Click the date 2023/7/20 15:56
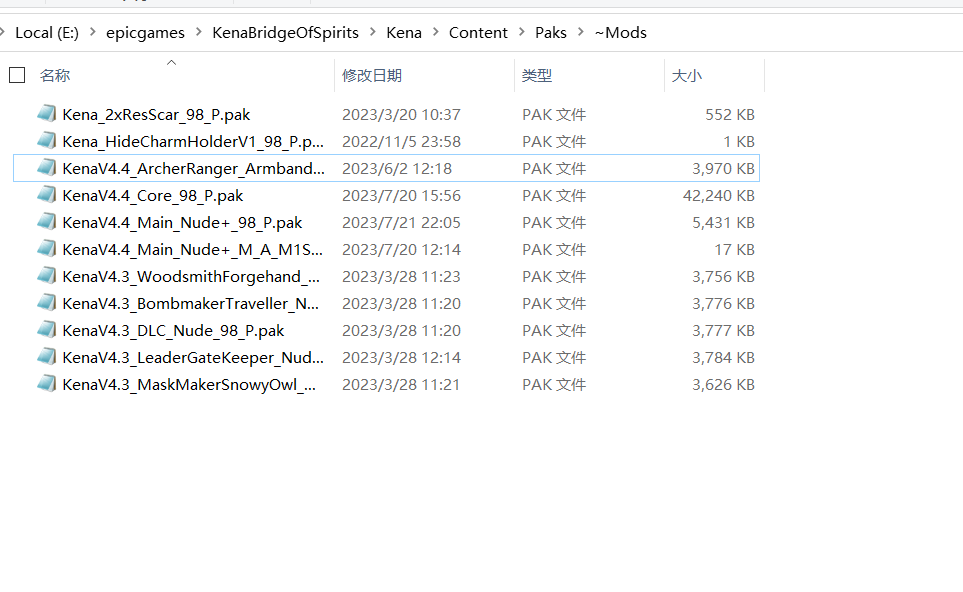963x592 pixels. 401,196
